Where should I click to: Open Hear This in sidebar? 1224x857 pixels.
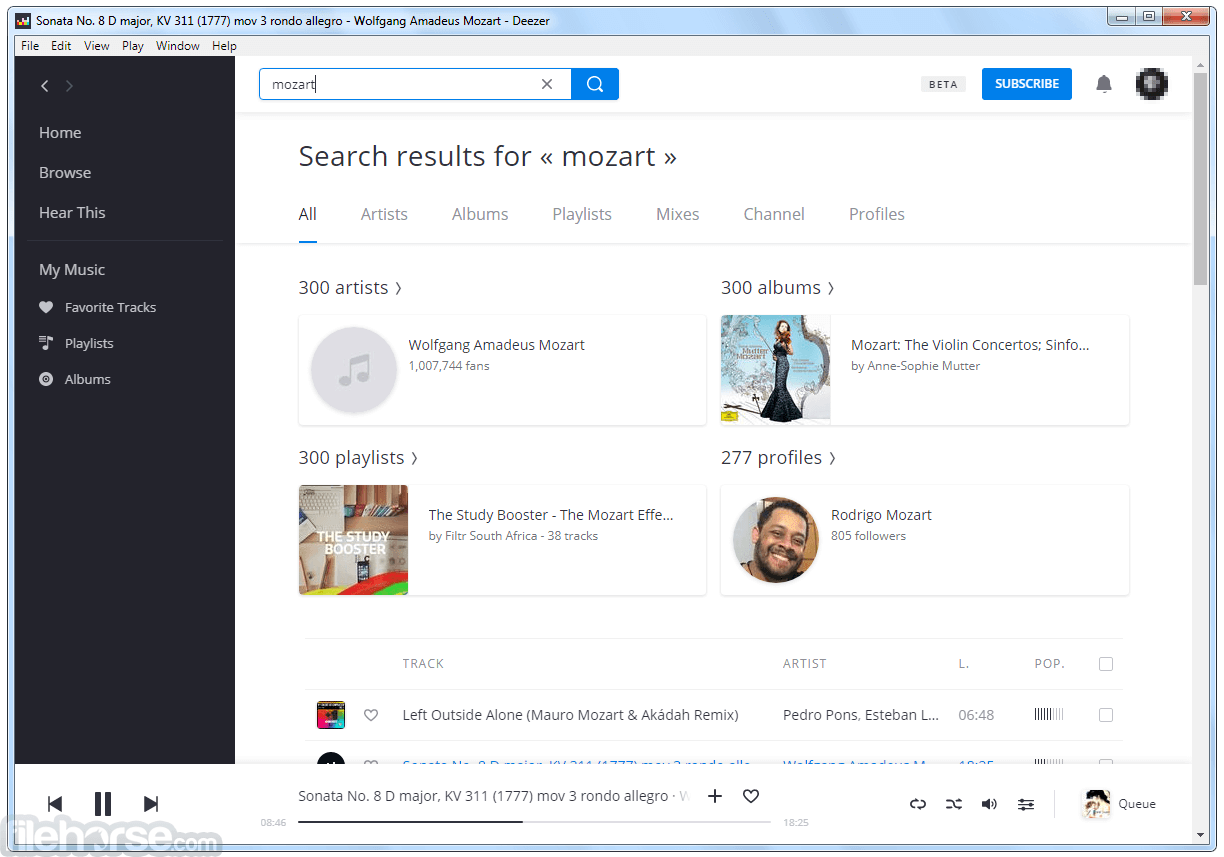click(72, 213)
